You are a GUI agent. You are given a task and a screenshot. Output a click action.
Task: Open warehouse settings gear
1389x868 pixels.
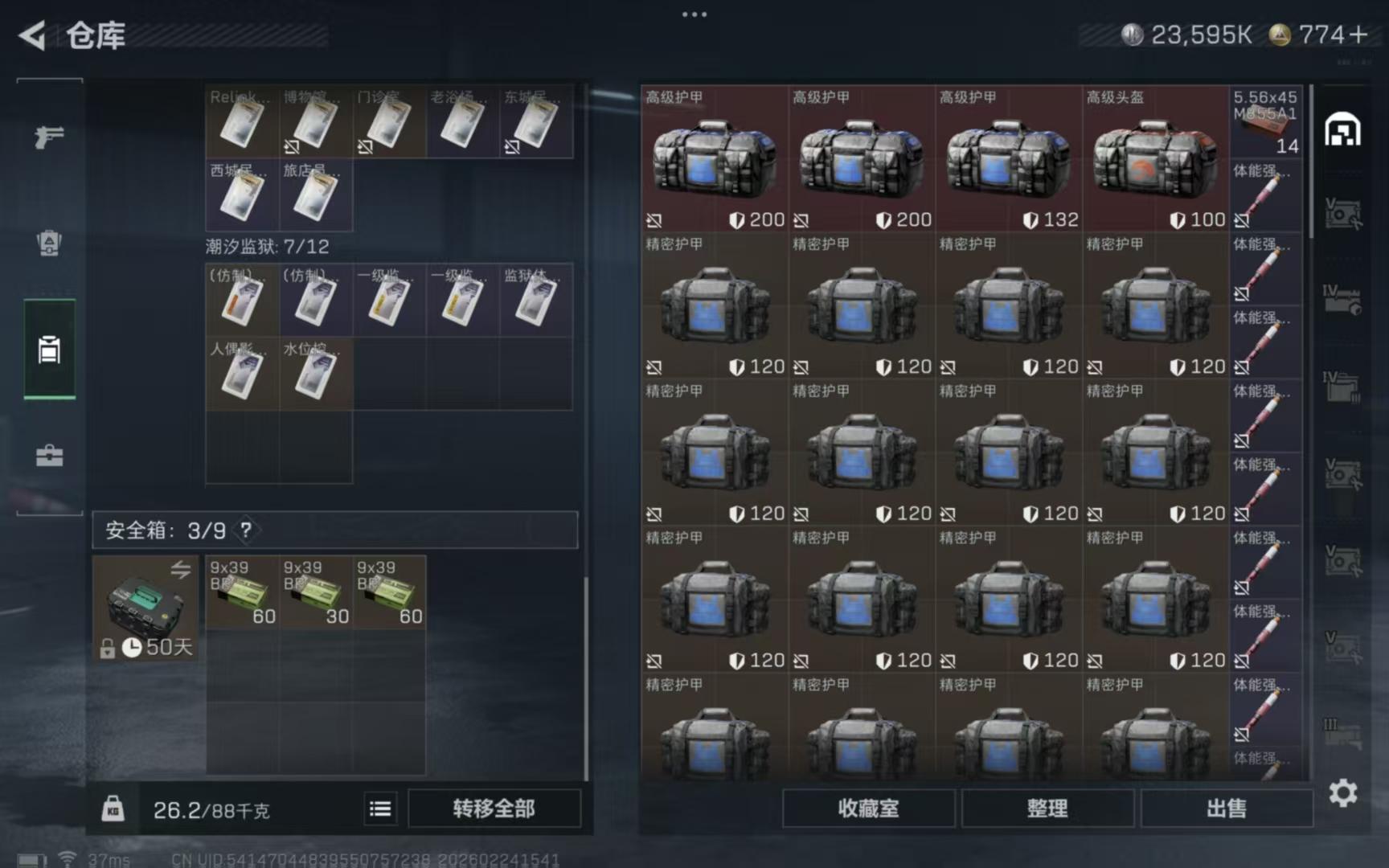[x=1343, y=793]
